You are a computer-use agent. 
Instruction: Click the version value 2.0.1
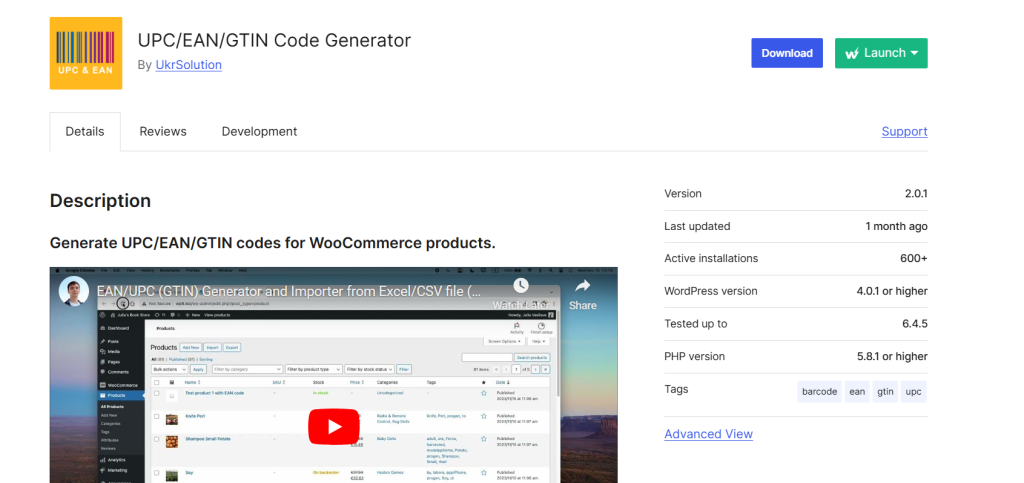pyautogui.click(x=916, y=194)
